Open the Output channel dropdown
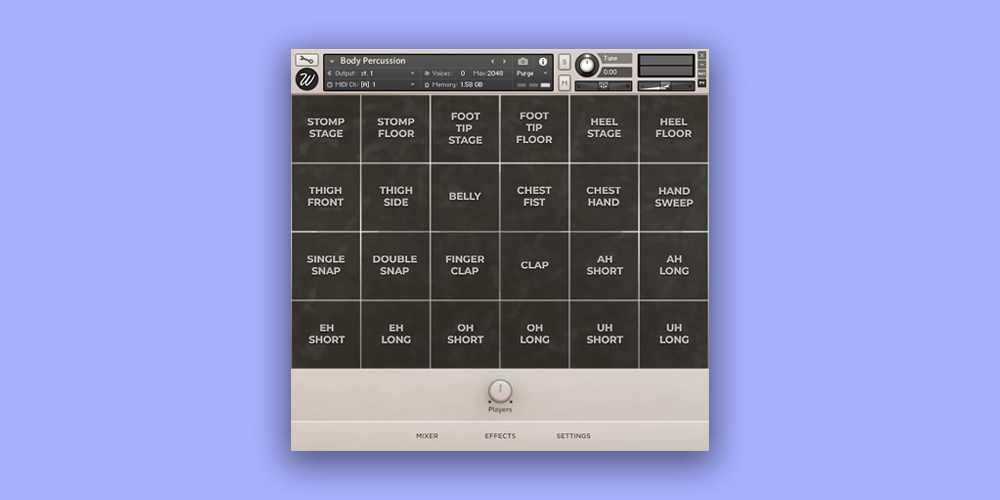1000x500 pixels. [x=412, y=73]
